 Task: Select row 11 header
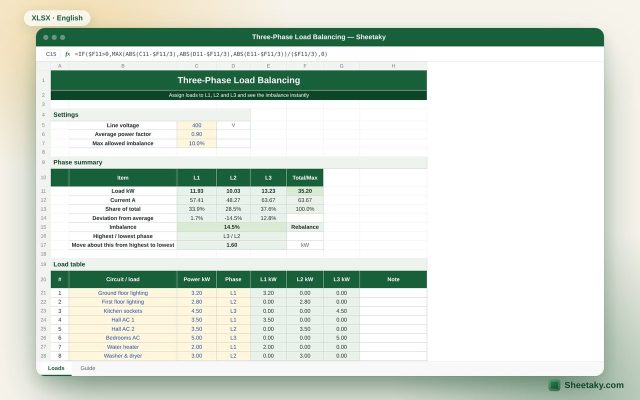pyautogui.click(x=43, y=191)
